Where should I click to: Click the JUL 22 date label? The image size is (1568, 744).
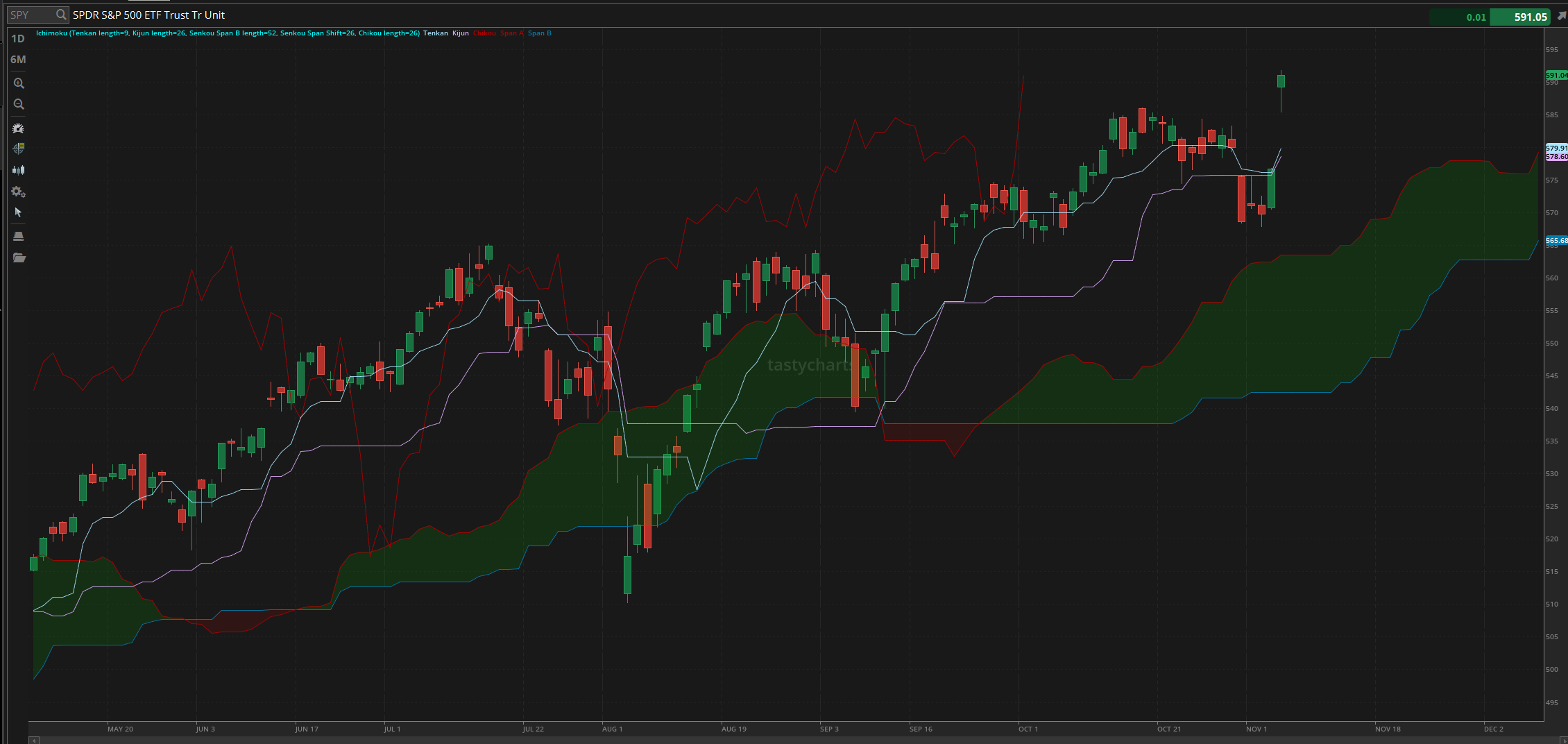tap(533, 729)
